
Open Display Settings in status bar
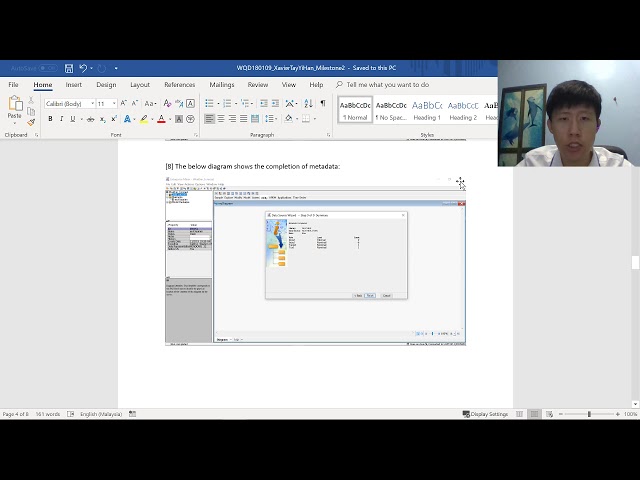[485, 414]
